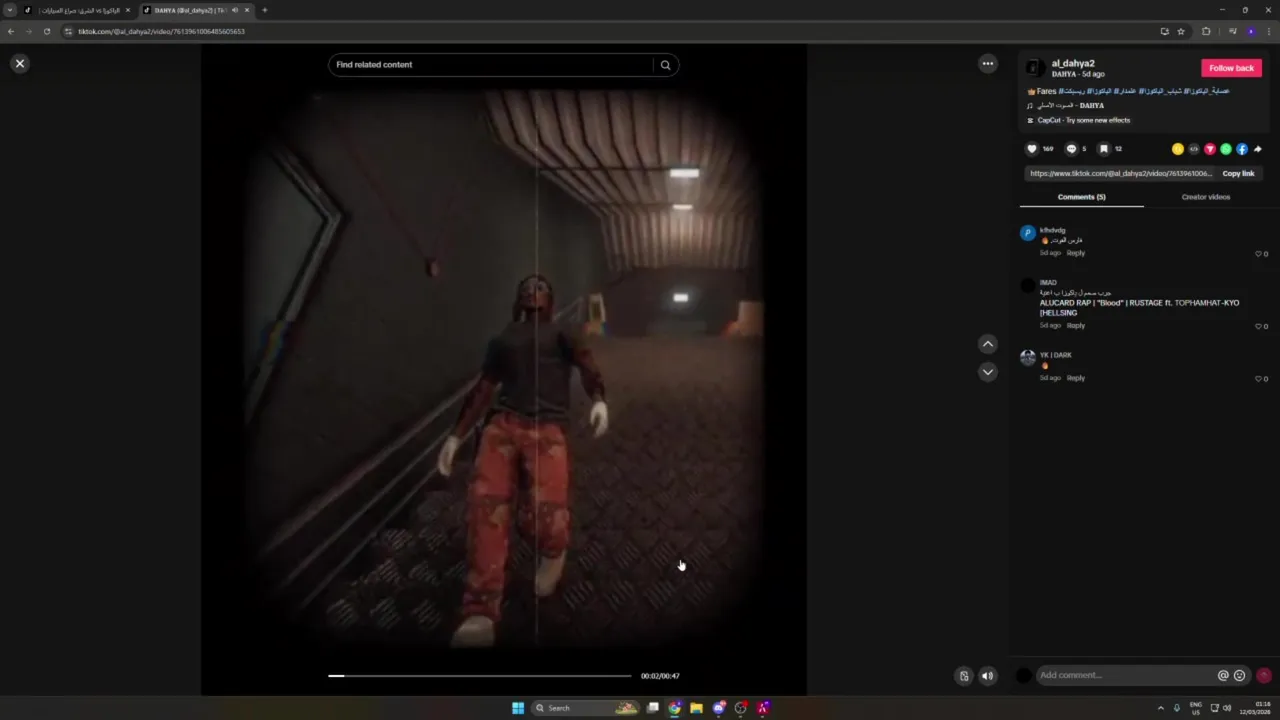Click the red post comment button
The image size is (1280, 720).
1264,676
